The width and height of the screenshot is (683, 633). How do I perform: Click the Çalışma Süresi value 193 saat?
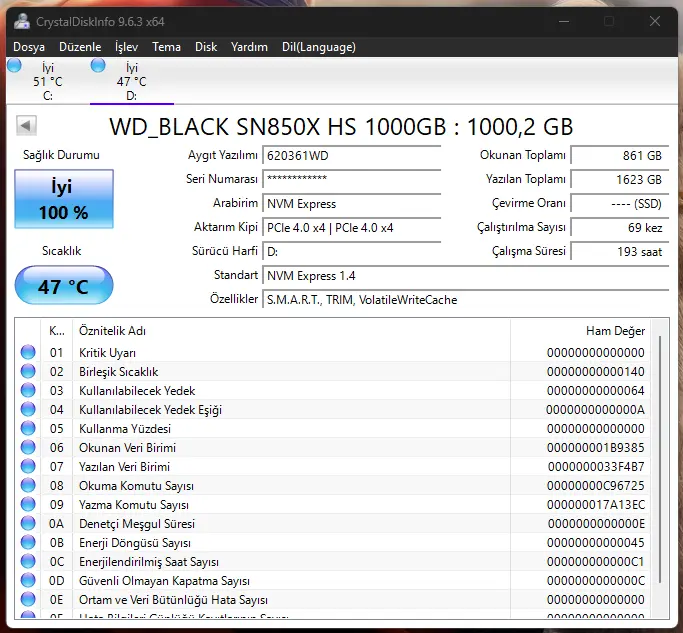coord(620,251)
